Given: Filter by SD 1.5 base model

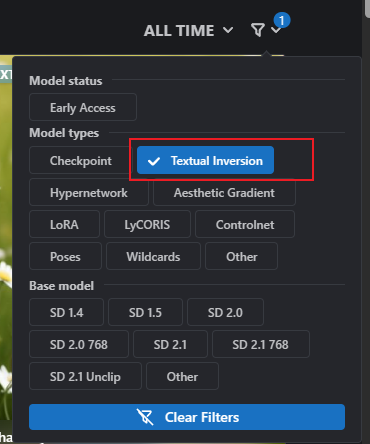Looking at the screenshot, I should click(x=145, y=312).
